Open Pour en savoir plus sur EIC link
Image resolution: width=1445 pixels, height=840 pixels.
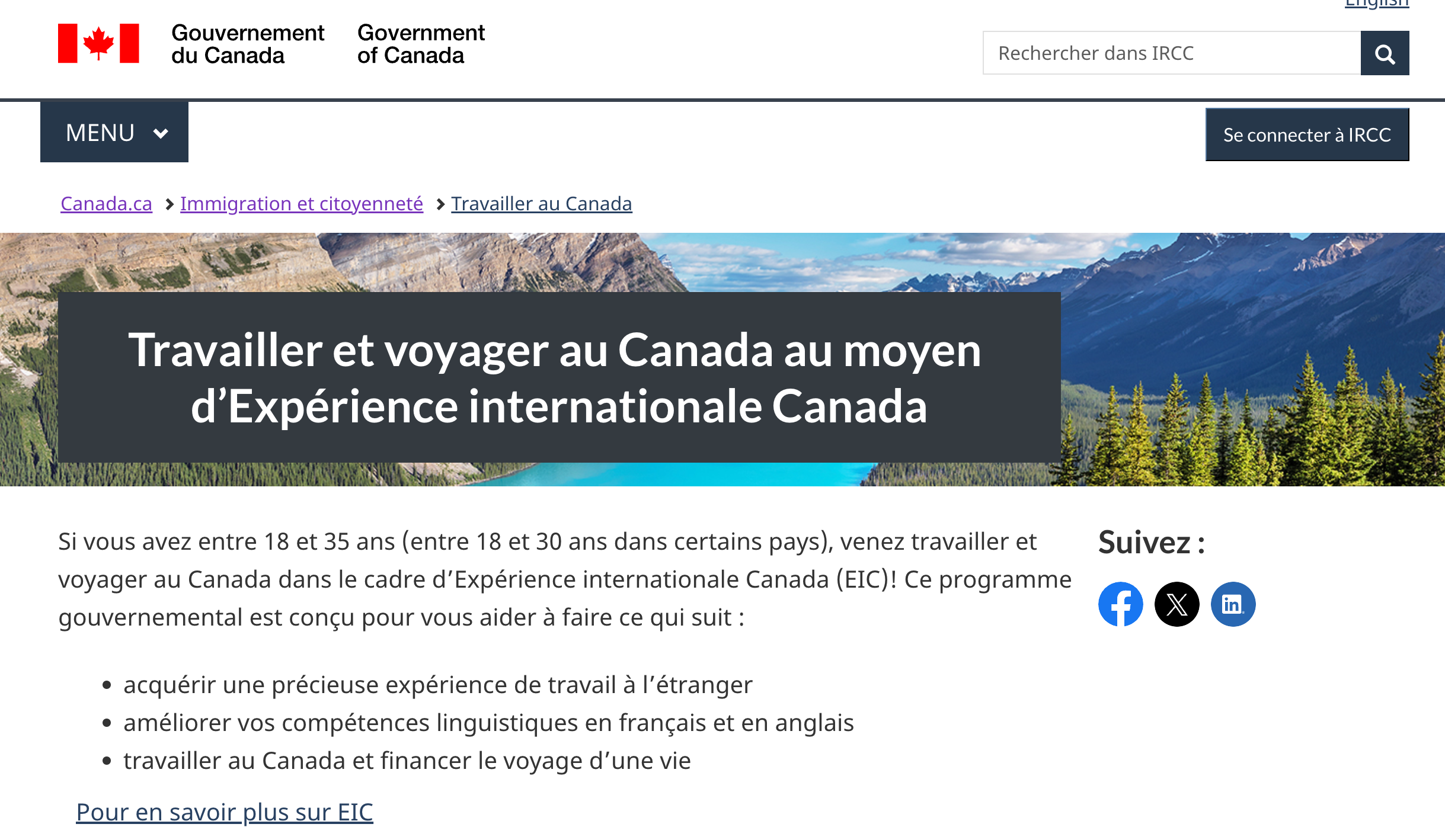[x=225, y=812]
